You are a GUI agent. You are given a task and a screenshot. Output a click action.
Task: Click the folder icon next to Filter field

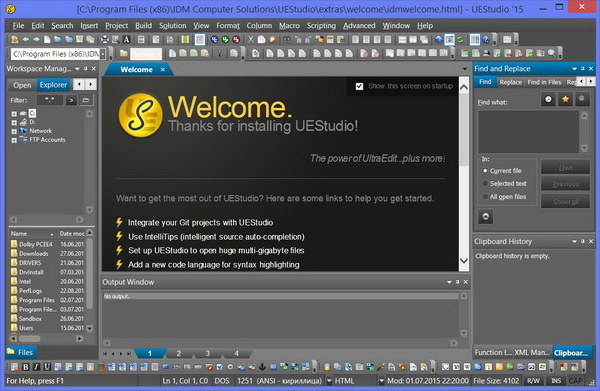tap(86, 100)
